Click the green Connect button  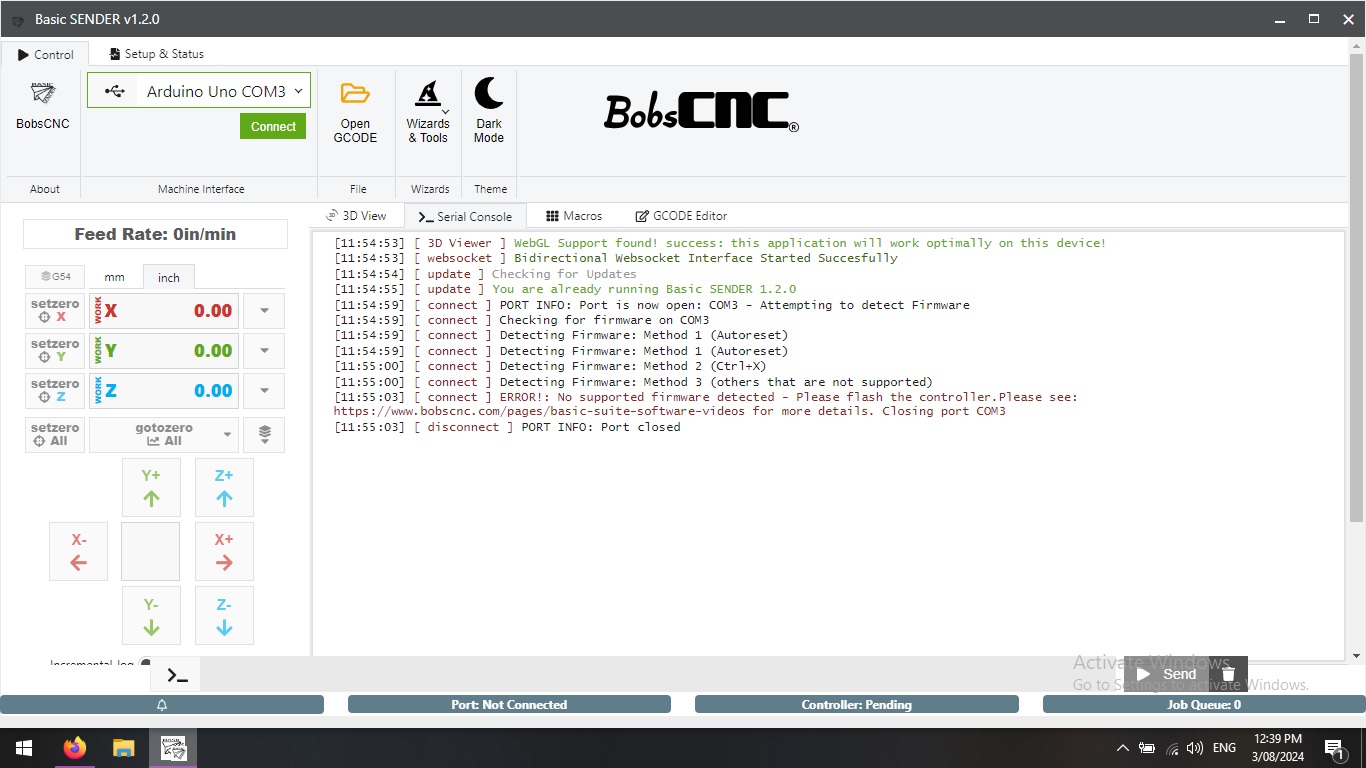coord(273,126)
